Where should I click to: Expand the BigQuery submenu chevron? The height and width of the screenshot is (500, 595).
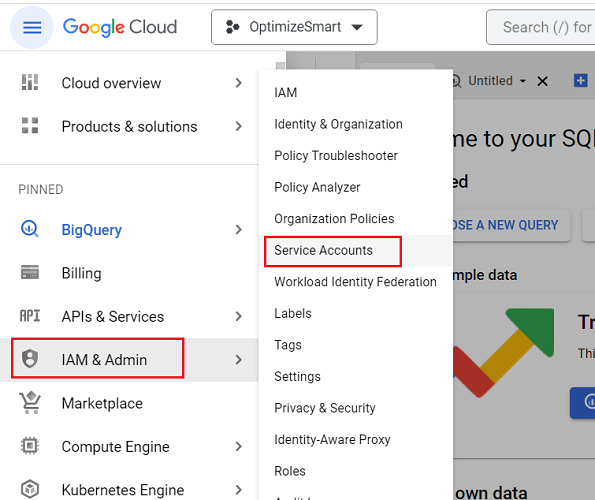[238, 230]
